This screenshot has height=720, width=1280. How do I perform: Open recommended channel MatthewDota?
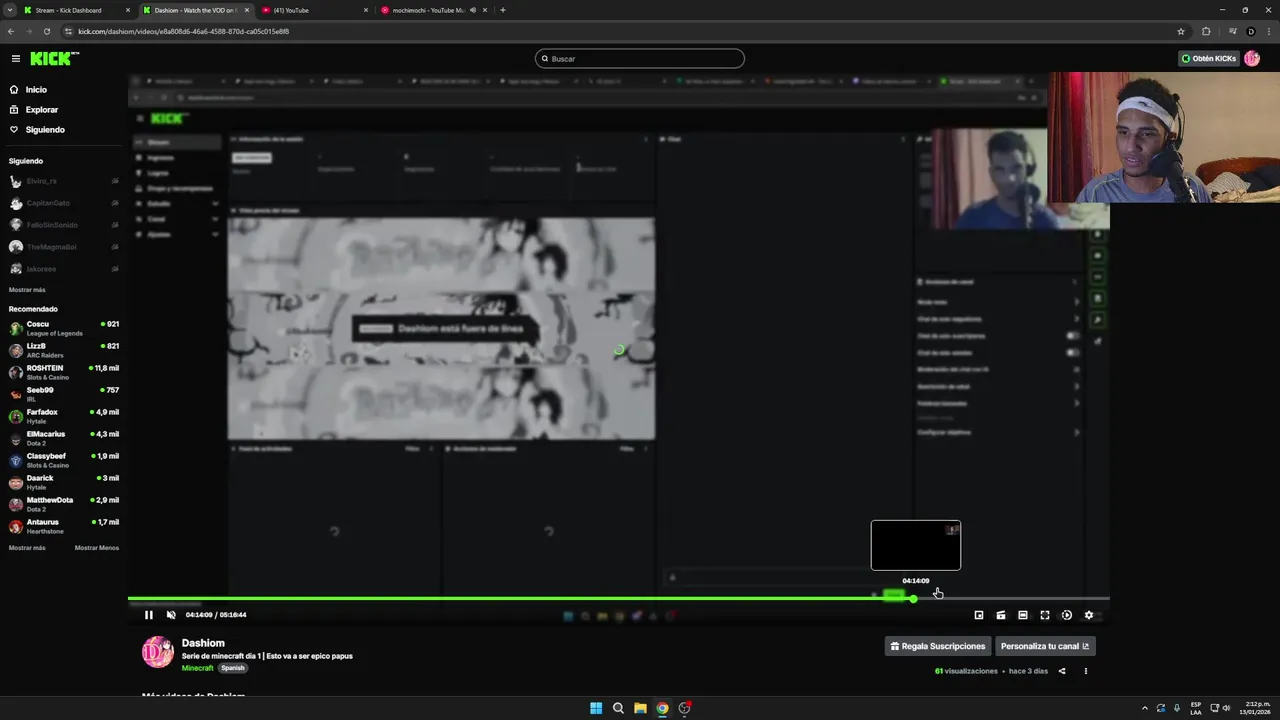tap(64, 504)
